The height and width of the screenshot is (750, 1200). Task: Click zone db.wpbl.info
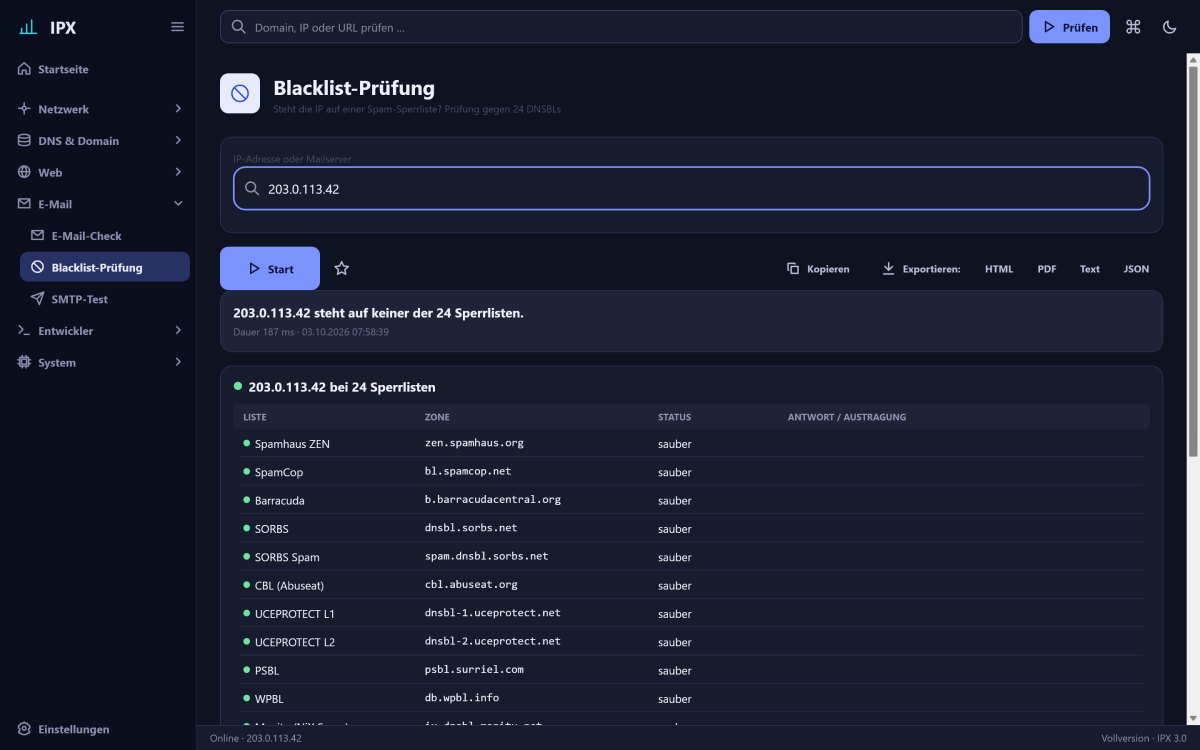(x=462, y=698)
